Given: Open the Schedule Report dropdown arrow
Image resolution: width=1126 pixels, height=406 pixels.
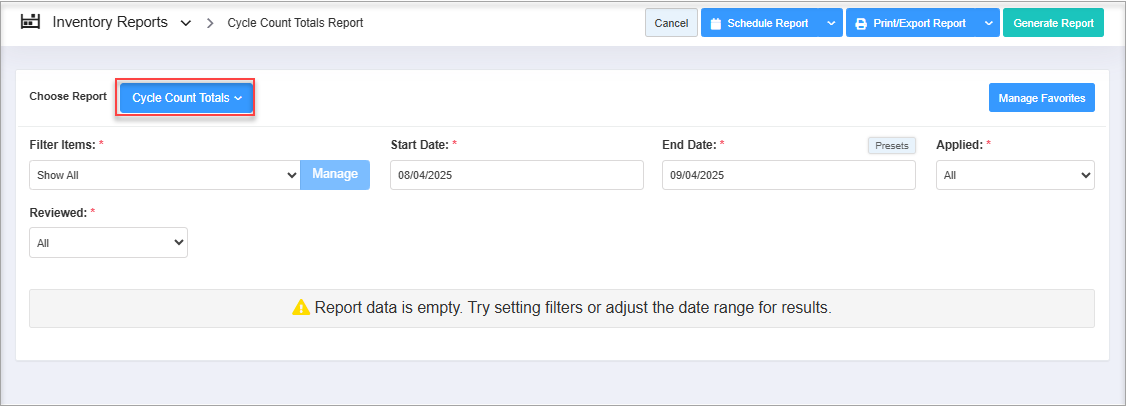Looking at the screenshot, I should pyautogui.click(x=831, y=23).
